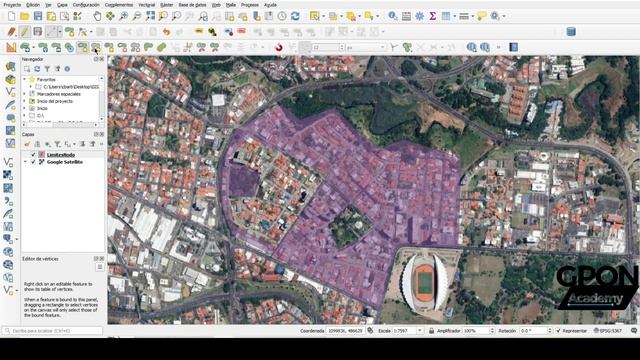This screenshot has width=640, height=360.
Task: Expand Marcadores espaciales in browser
Action: (25, 94)
